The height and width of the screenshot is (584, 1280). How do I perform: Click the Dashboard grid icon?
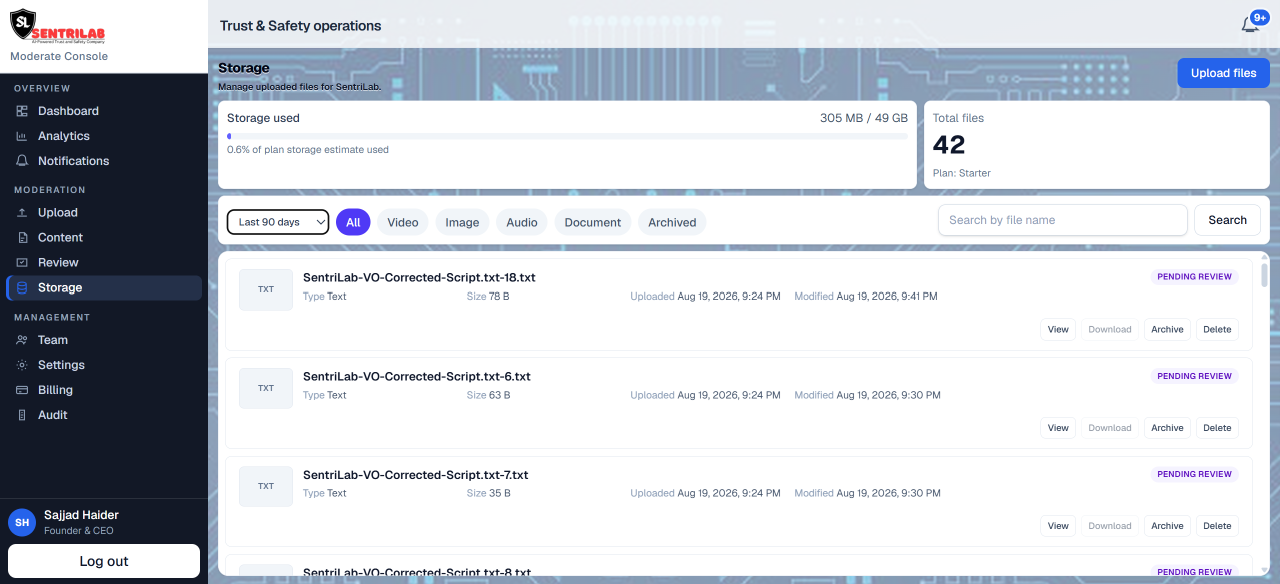[22, 111]
